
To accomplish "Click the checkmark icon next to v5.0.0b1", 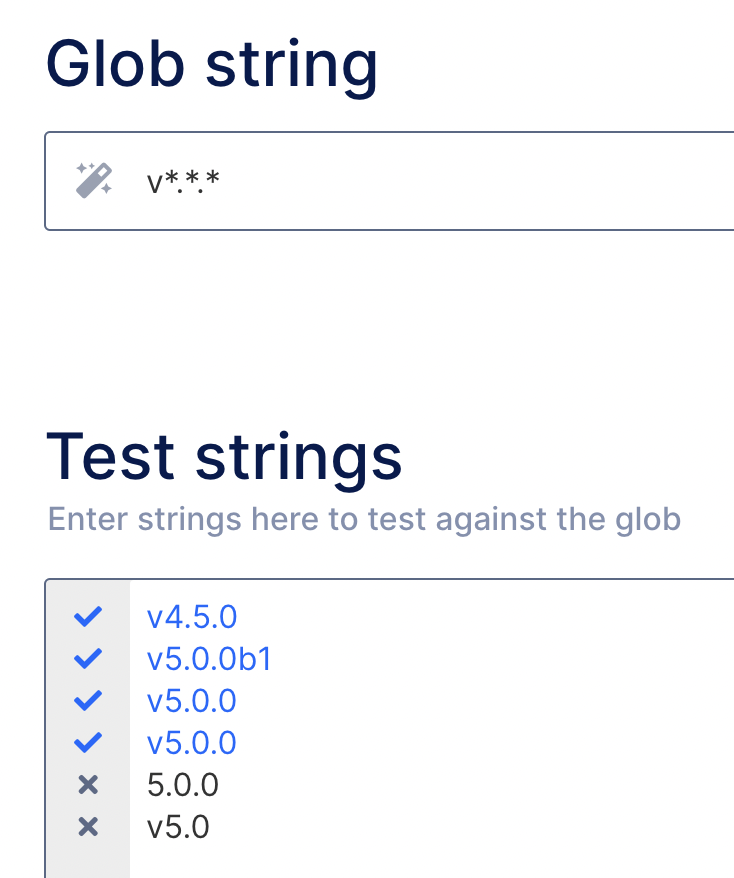I will point(87,658).
